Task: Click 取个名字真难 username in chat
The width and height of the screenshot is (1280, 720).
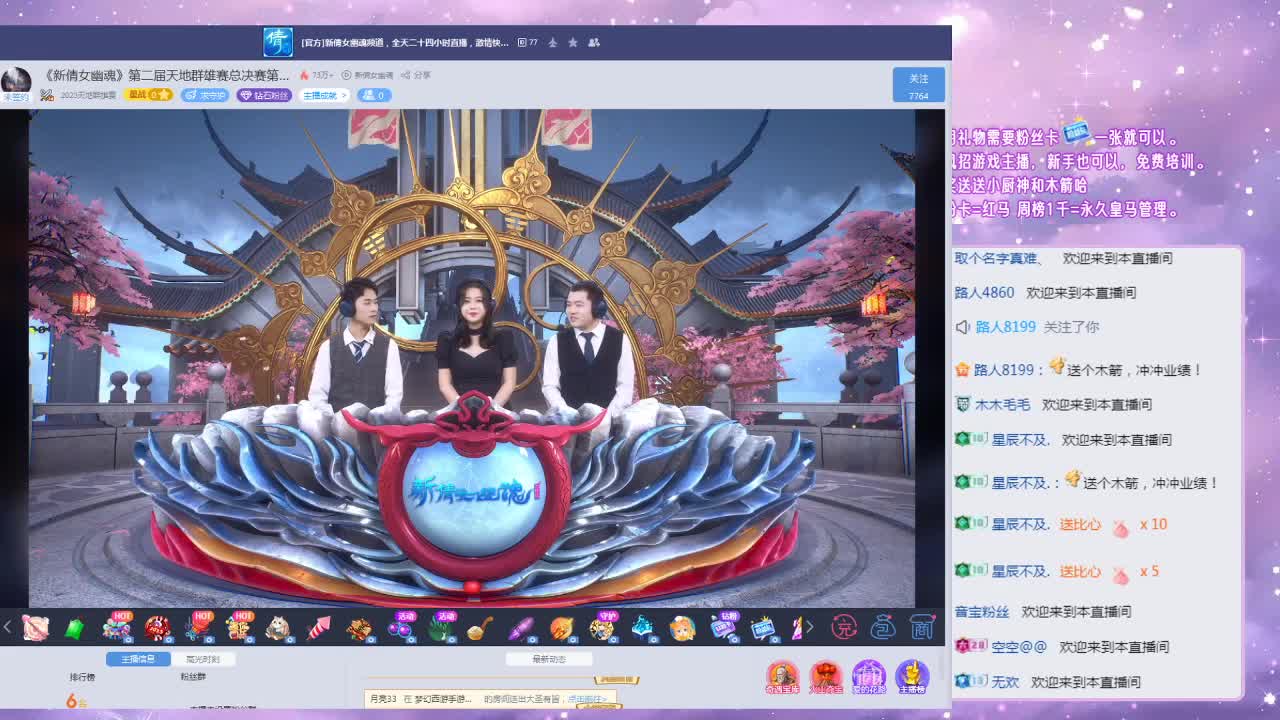Action: (x=999, y=258)
